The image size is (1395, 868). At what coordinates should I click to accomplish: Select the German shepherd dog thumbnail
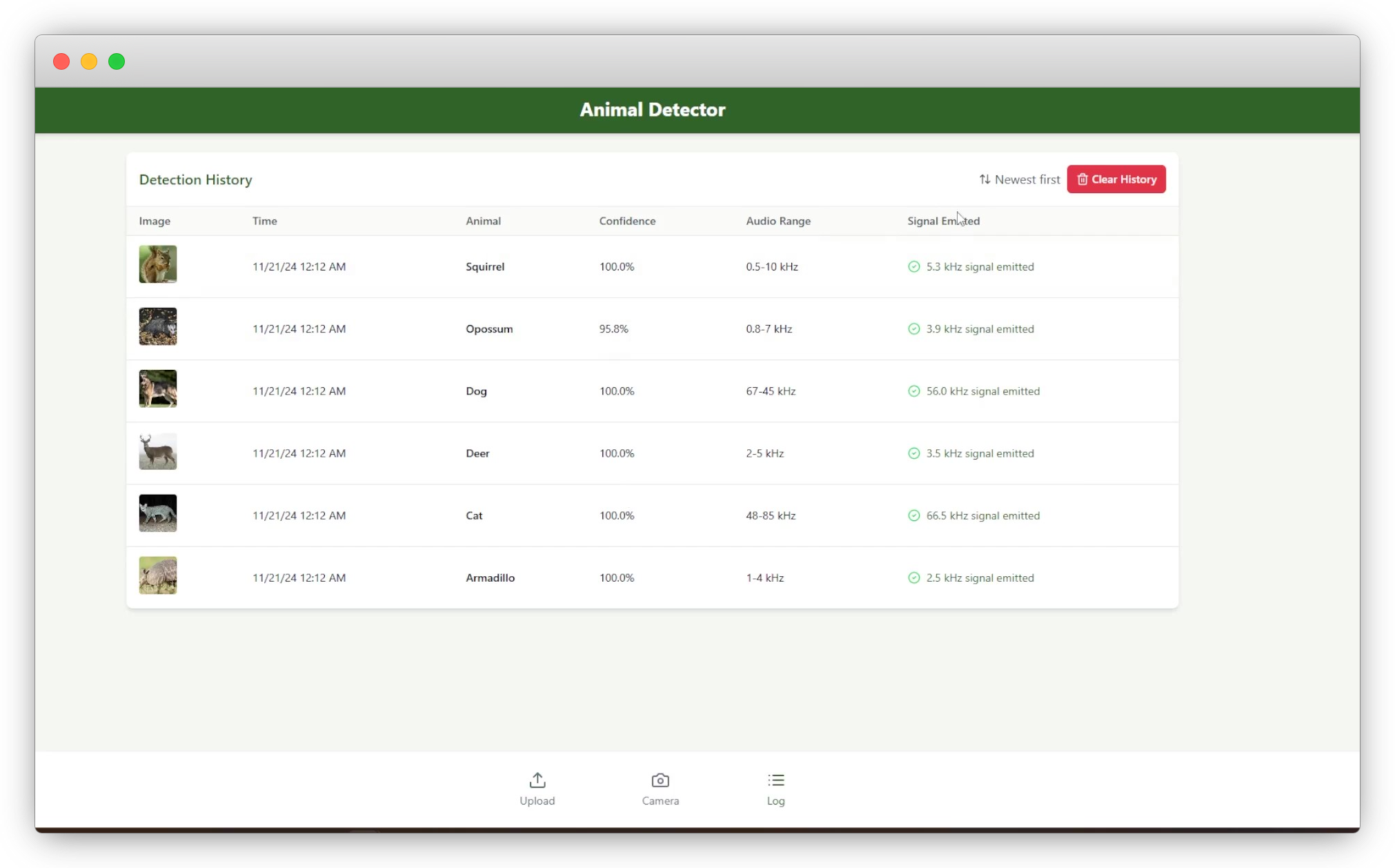pyautogui.click(x=158, y=388)
